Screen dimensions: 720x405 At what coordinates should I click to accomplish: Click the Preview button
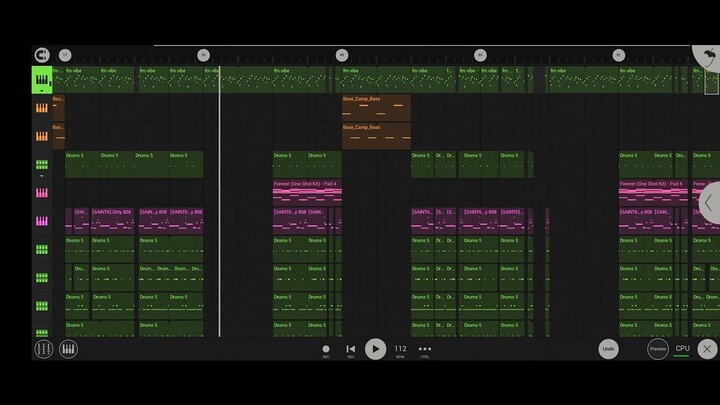pos(658,349)
